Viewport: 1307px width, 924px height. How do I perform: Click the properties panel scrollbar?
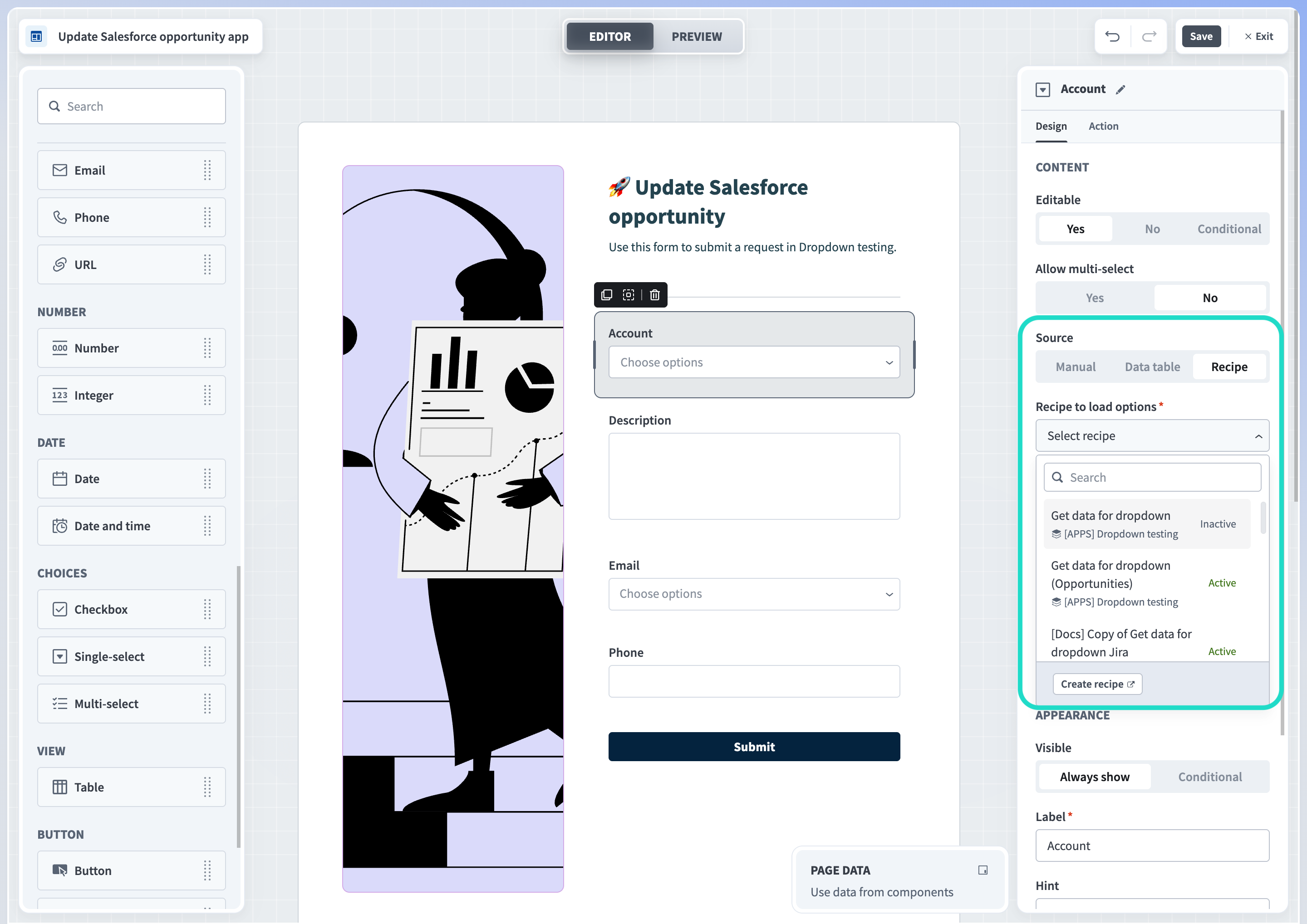tap(1282, 422)
